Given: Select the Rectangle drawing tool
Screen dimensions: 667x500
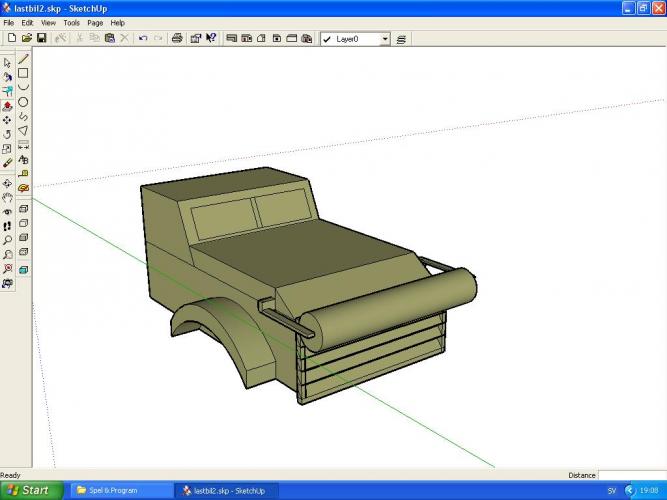Looking at the screenshot, I should pos(23,73).
